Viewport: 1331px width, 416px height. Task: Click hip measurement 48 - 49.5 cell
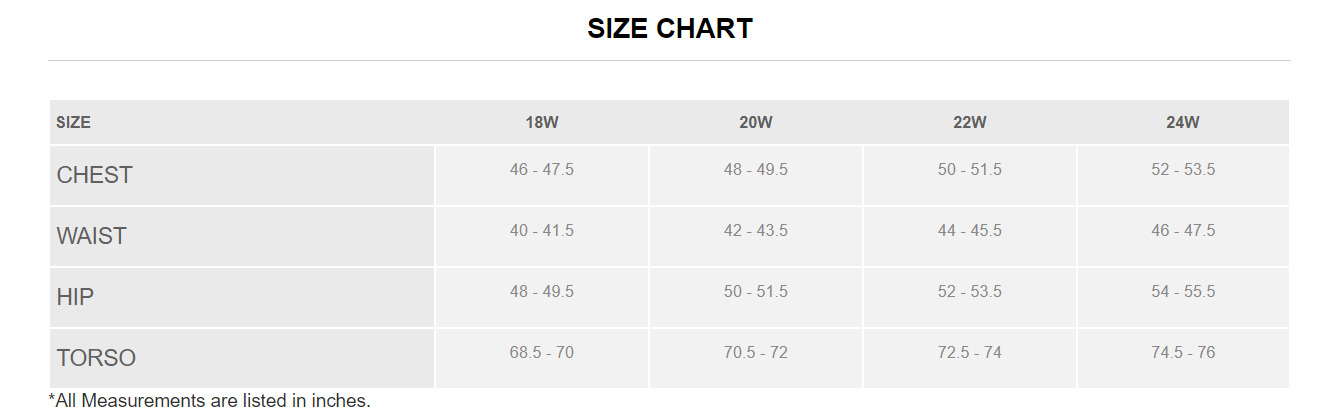tap(542, 292)
